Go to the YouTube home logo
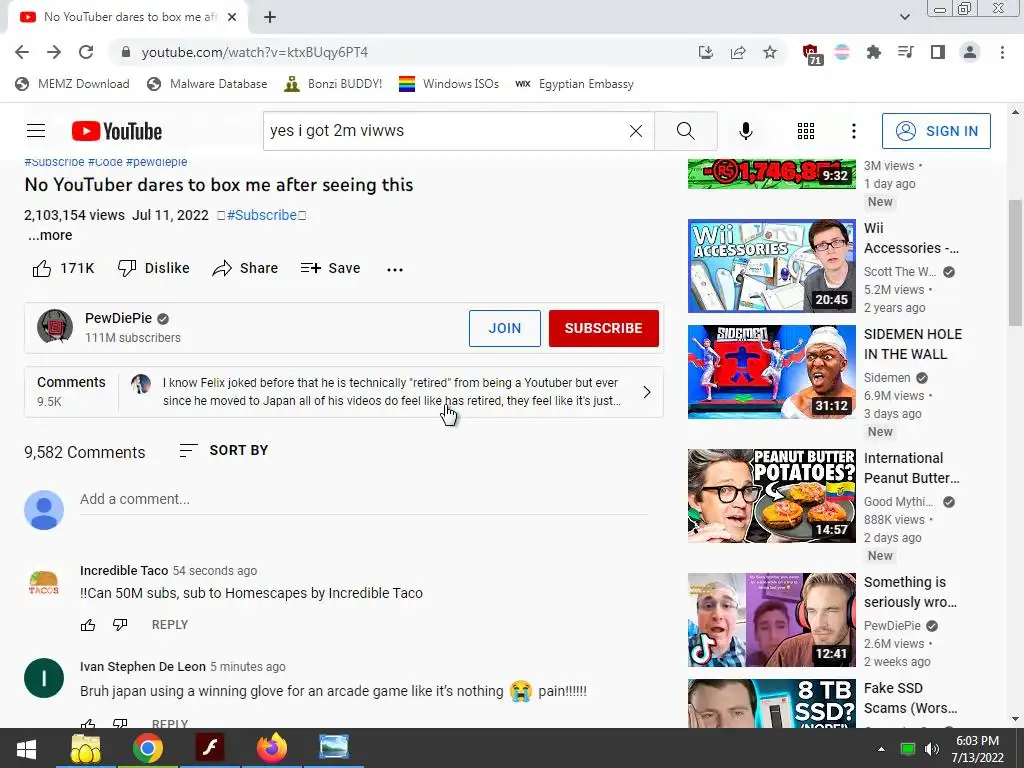Image resolution: width=1024 pixels, height=768 pixels. click(x=117, y=131)
